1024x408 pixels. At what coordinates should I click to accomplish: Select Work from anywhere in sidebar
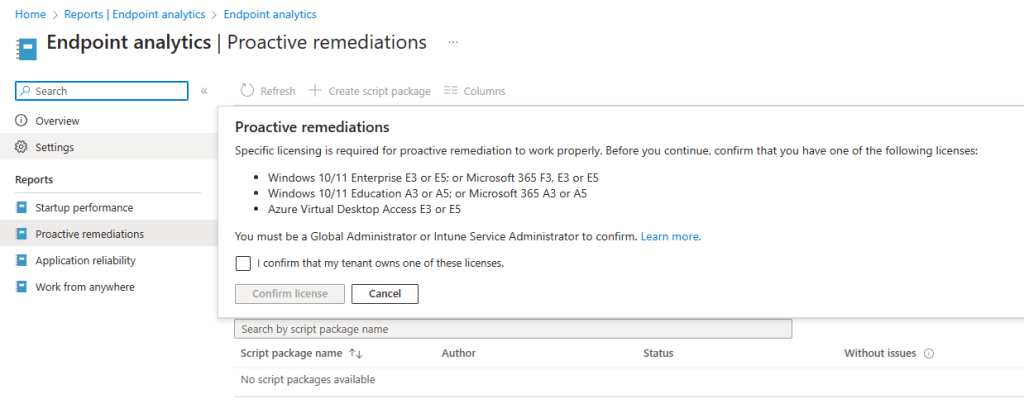pos(84,287)
